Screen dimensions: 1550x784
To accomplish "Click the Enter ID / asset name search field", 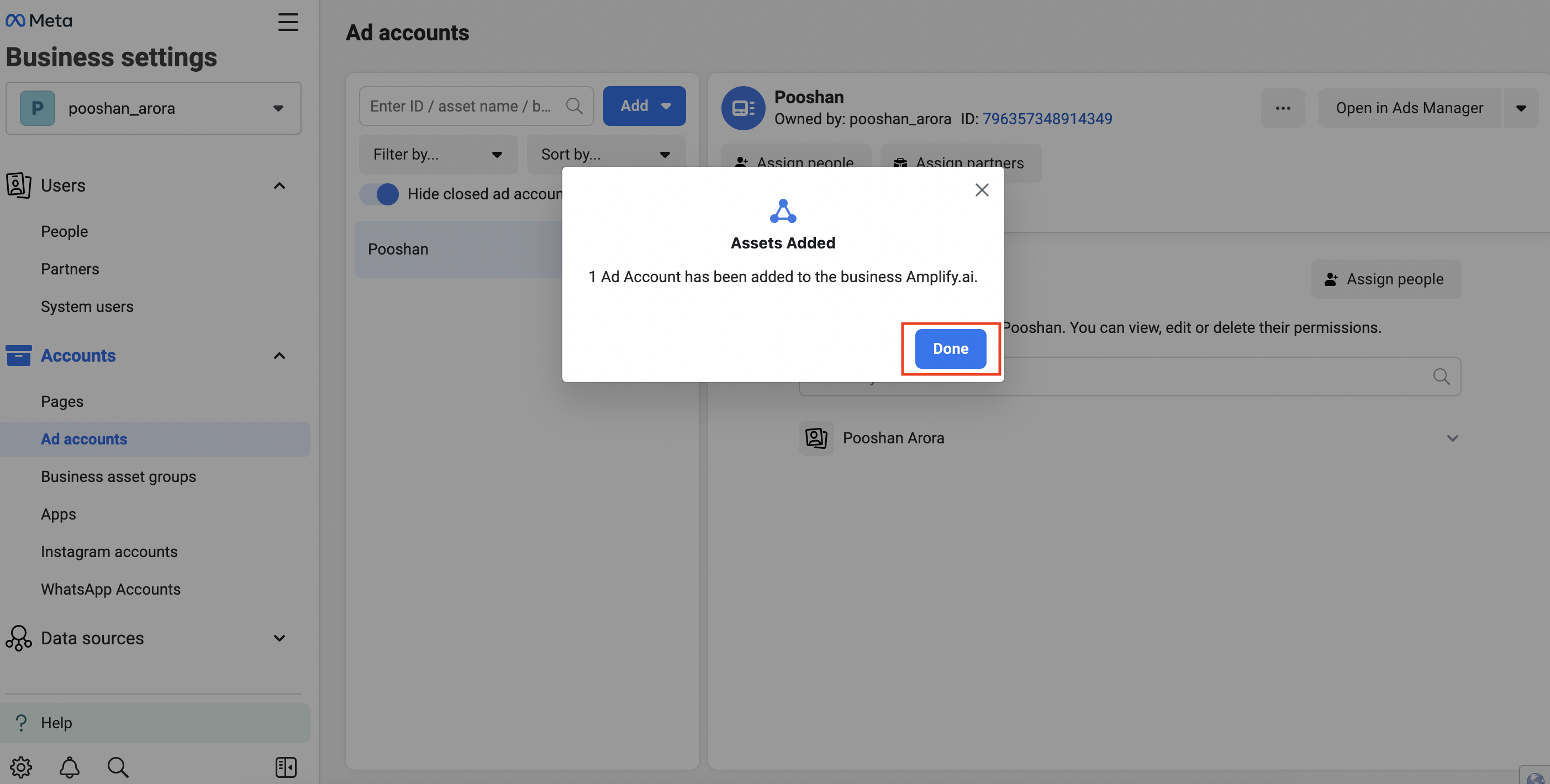I will click(x=477, y=106).
